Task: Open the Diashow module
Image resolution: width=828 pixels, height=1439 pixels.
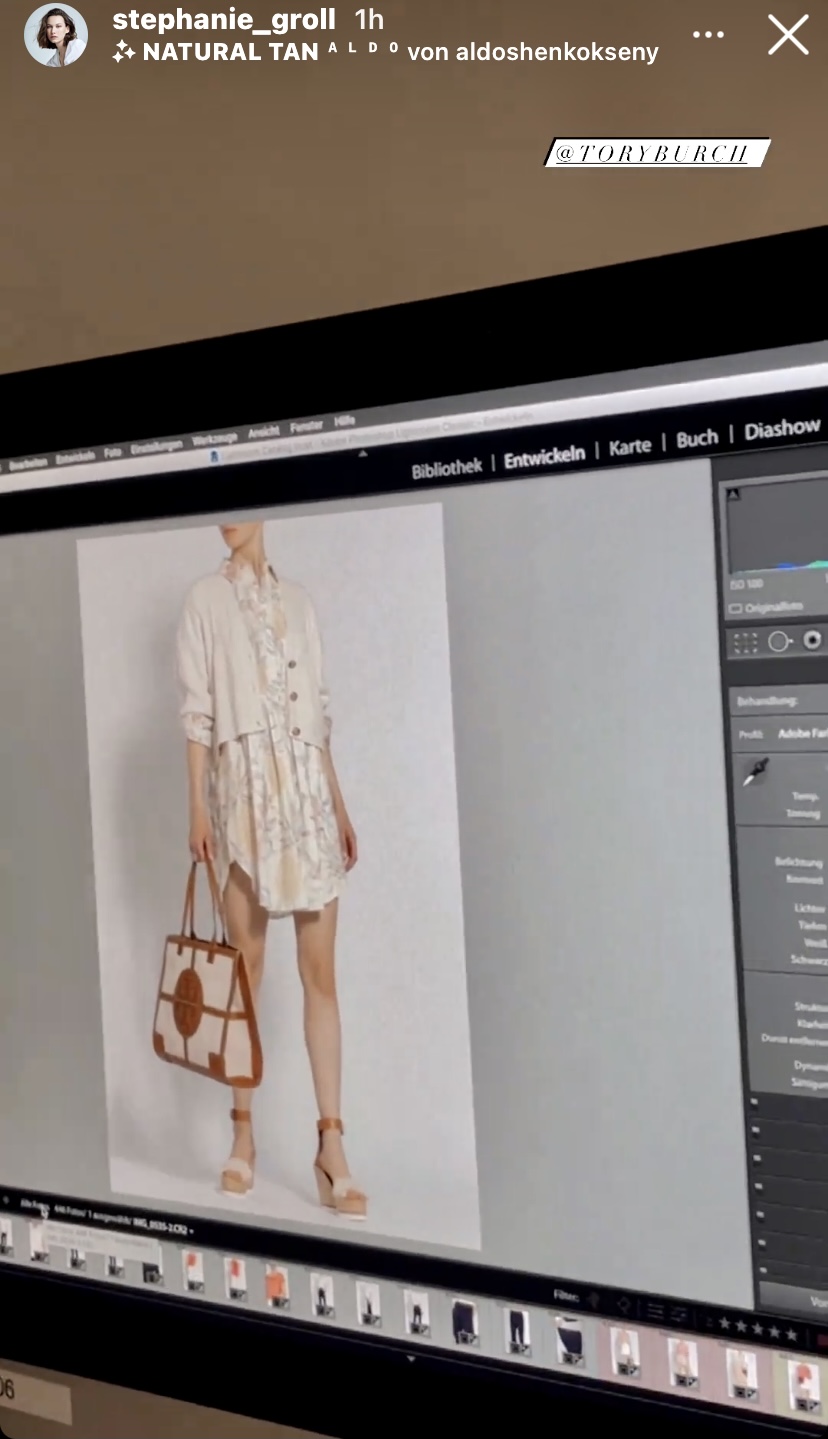Action: pyautogui.click(x=782, y=430)
